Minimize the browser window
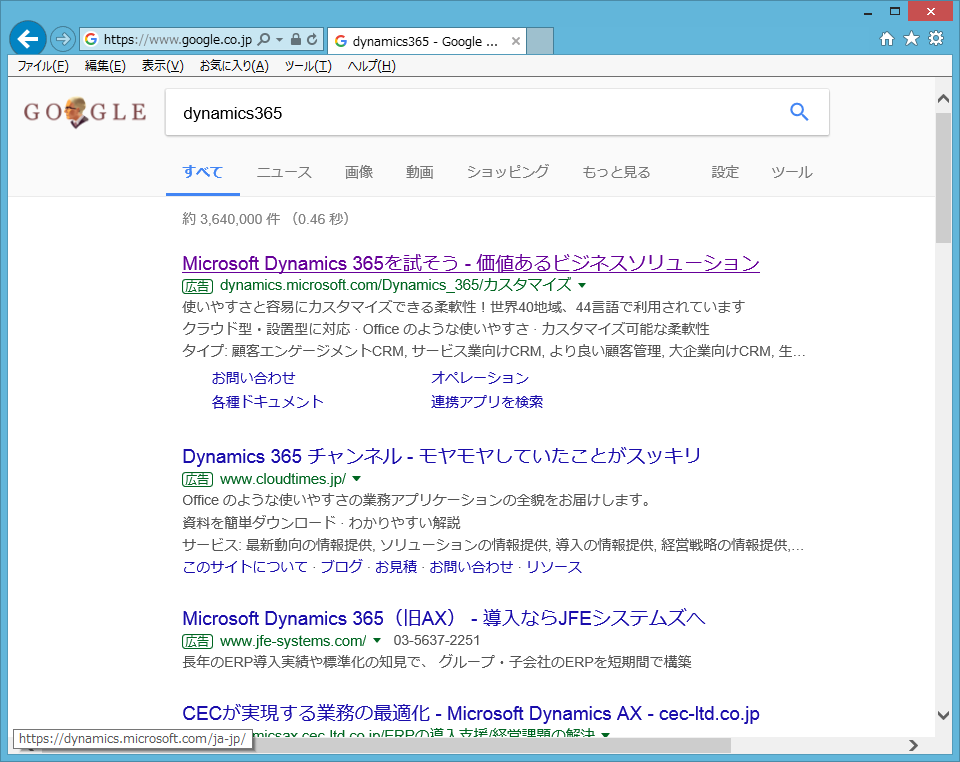This screenshot has height=762, width=960. click(868, 12)
